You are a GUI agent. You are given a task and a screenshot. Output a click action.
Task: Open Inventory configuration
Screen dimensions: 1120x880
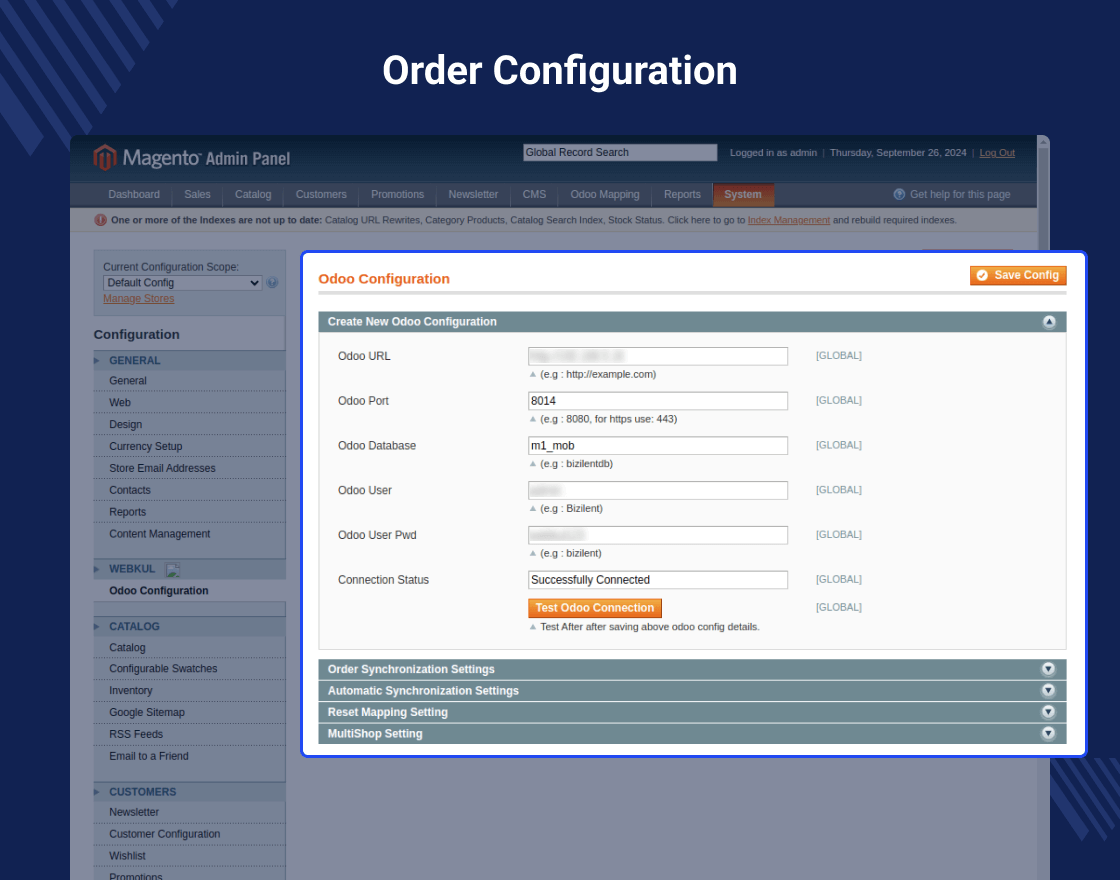tap(131, 691)
